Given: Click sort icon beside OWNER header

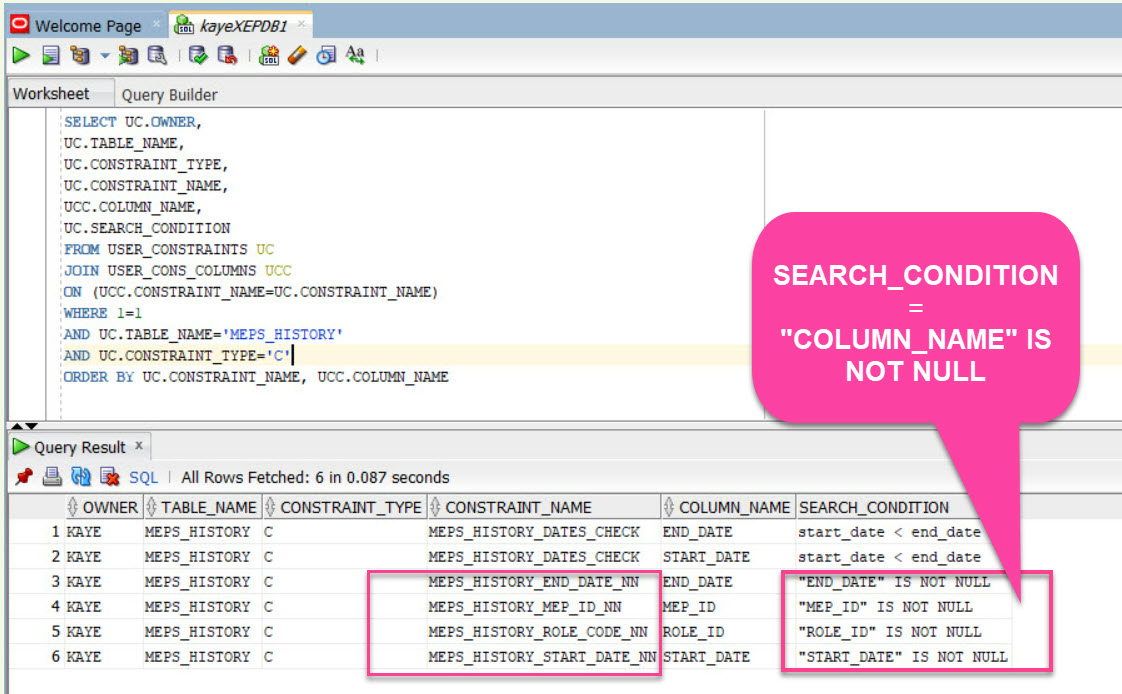Looking at the screenshot, I should (72, 507).
